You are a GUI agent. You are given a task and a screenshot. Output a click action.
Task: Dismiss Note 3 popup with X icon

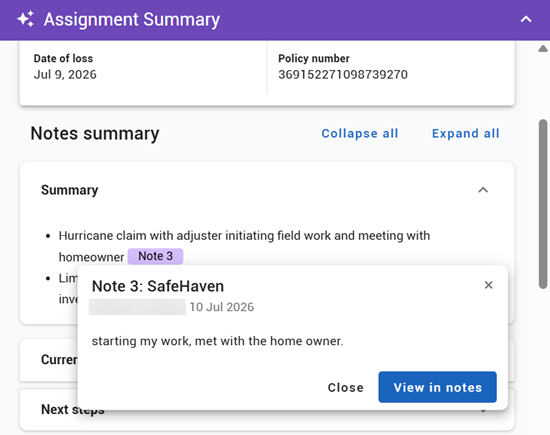click(488, 285)
